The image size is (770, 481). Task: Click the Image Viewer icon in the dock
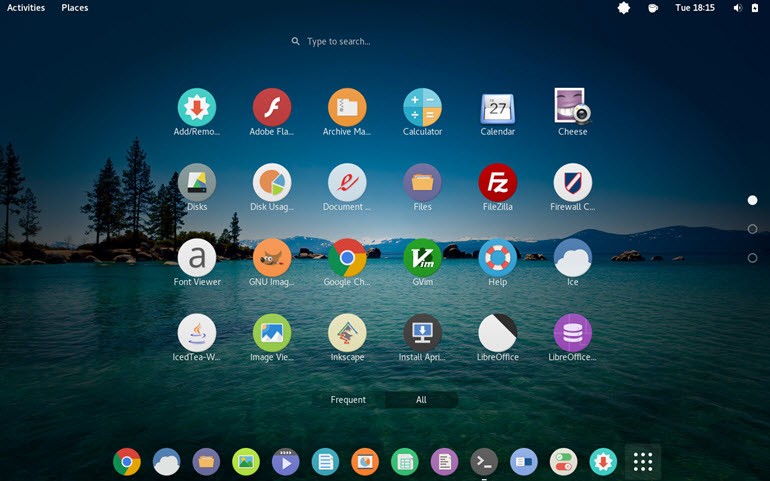click(246, 462)
